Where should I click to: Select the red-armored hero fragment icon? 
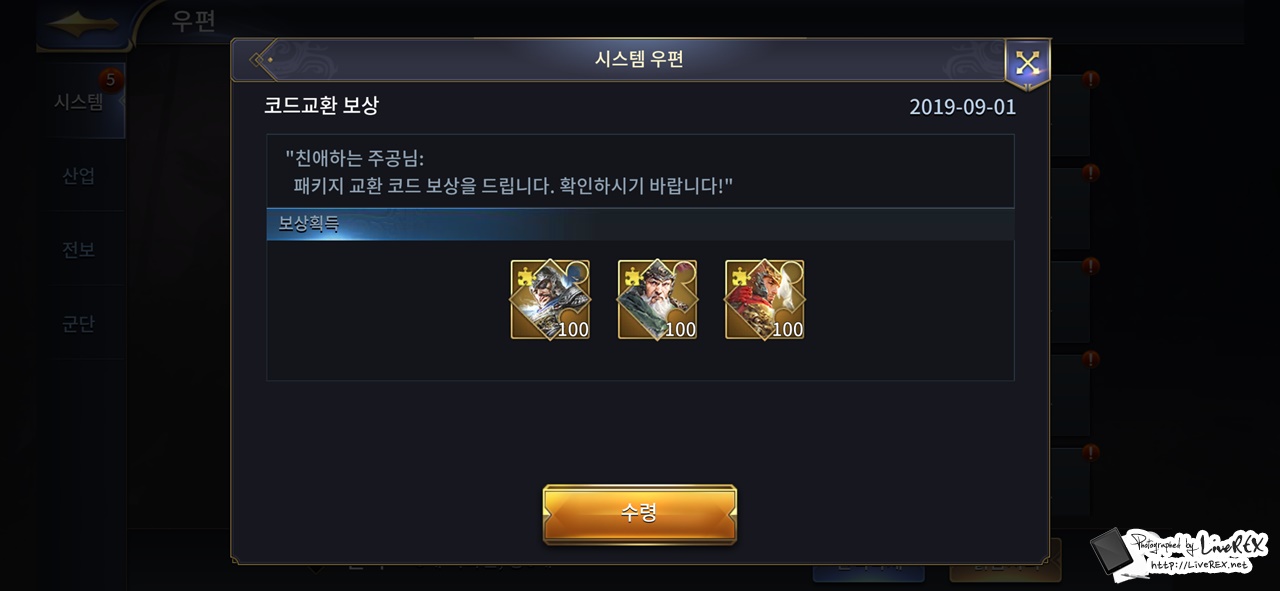coord(764,300)
